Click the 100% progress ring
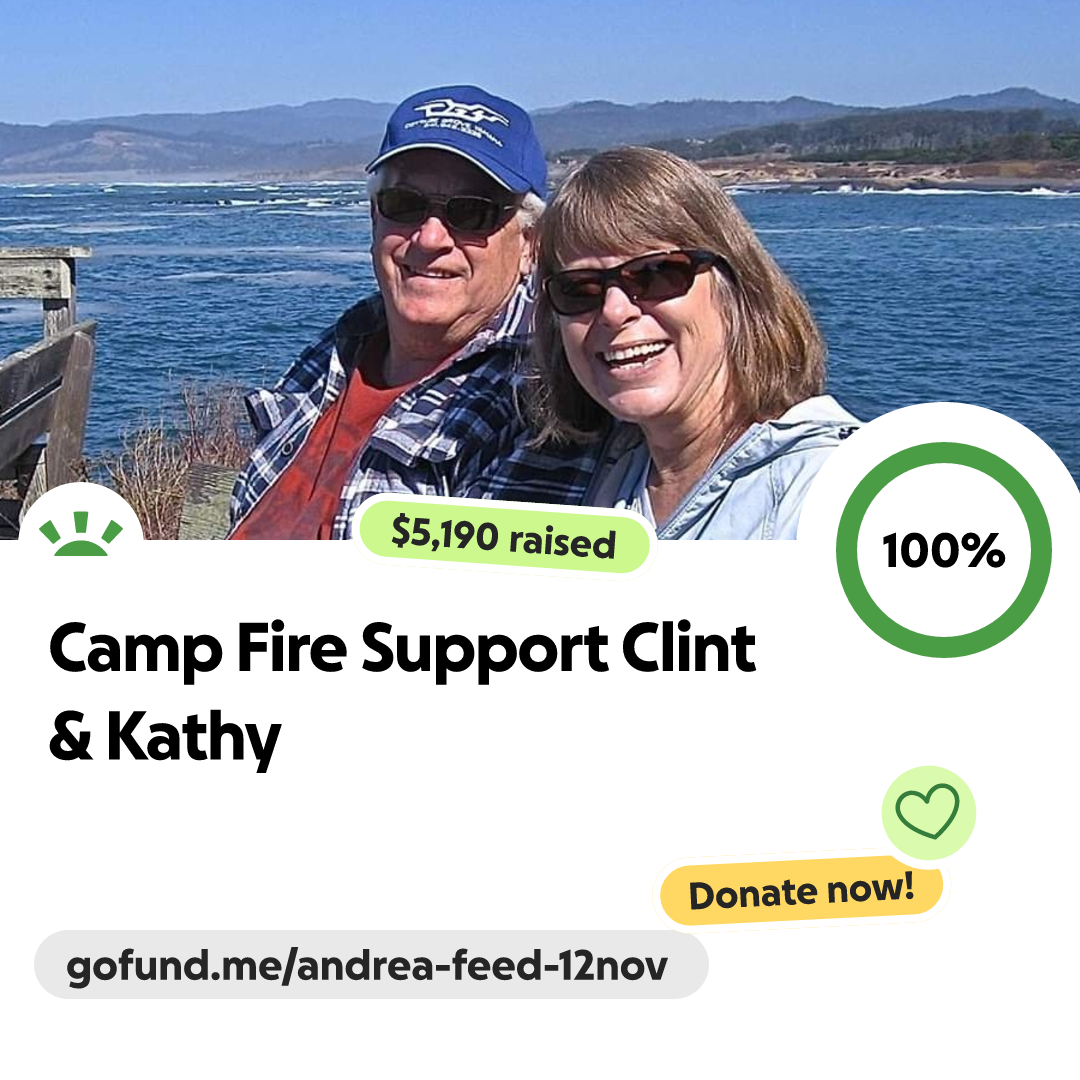 point(944,550)
